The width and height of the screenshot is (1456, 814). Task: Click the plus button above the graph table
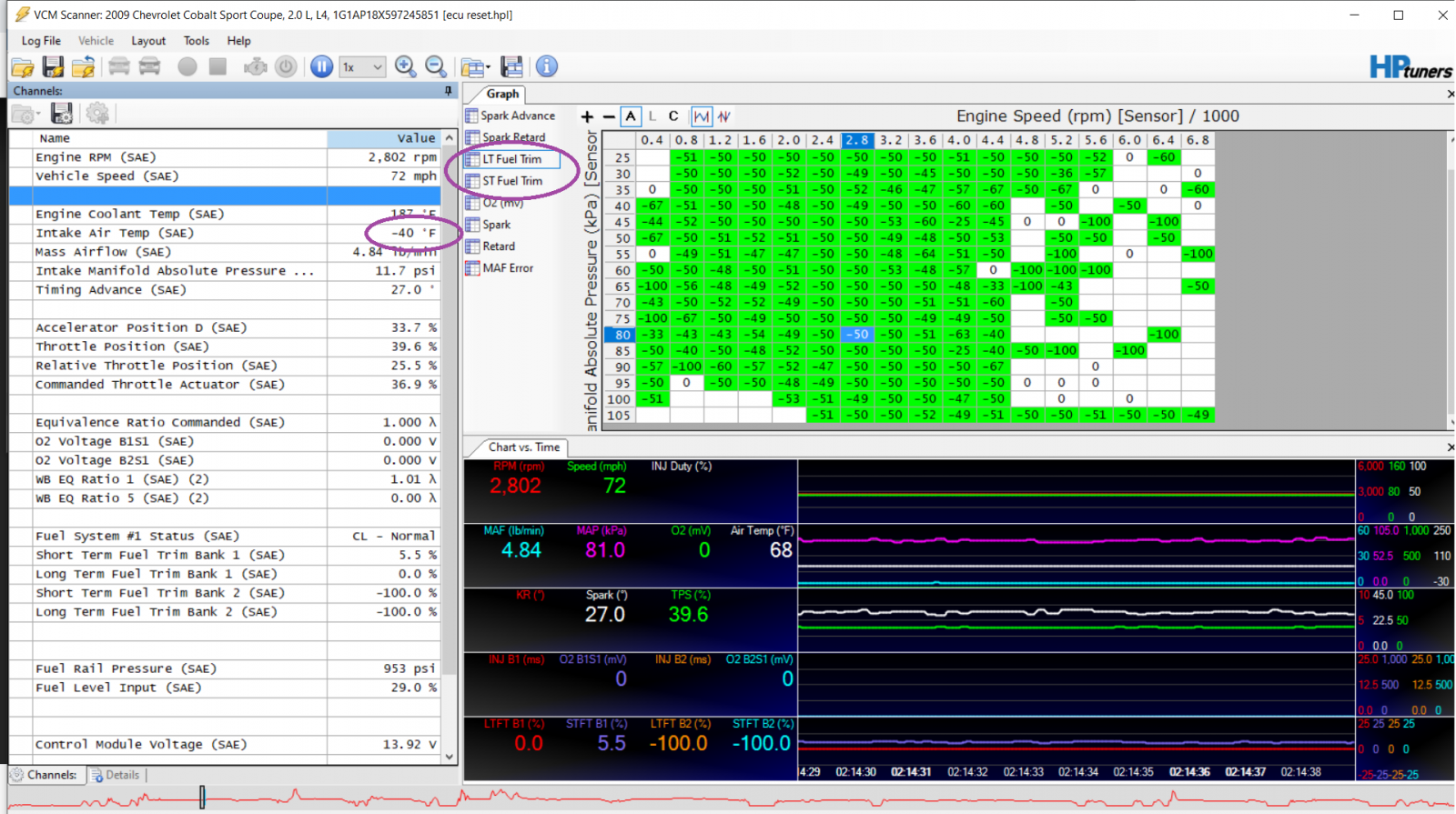pyautogui.click(x=587, y=116)
